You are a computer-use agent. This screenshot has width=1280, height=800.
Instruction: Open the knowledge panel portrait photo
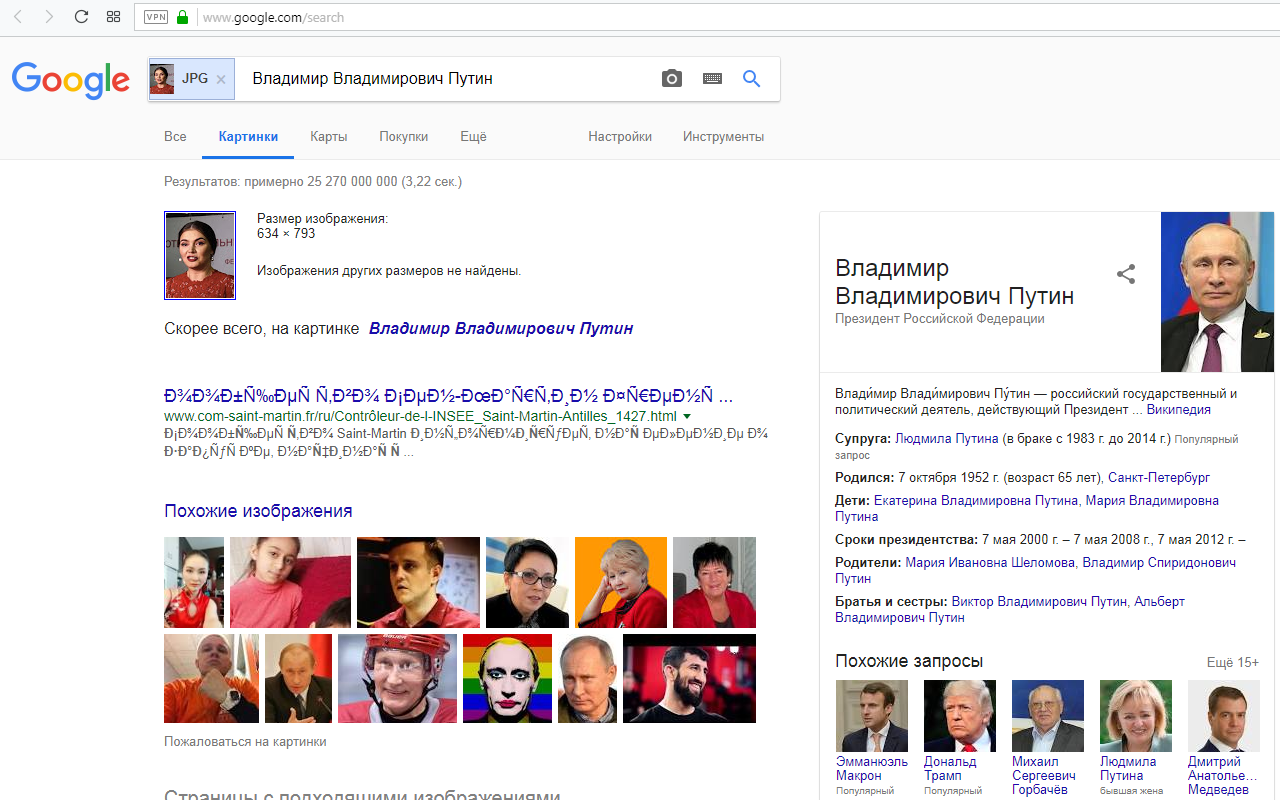1217,292
